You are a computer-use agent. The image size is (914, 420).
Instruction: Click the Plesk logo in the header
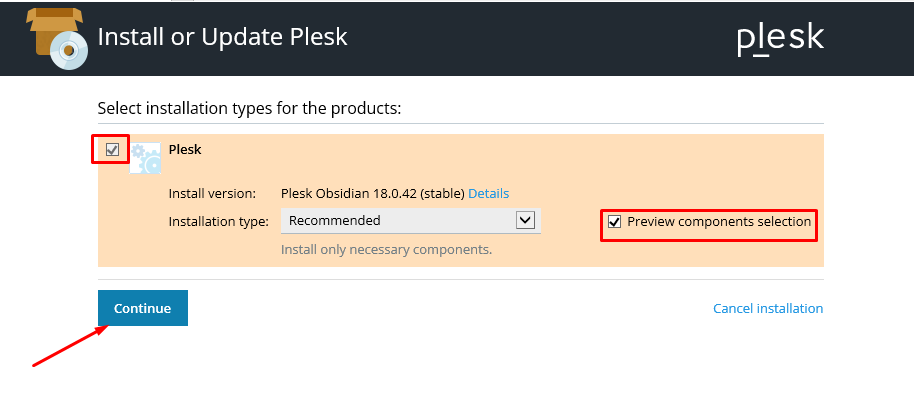(781, 40)
